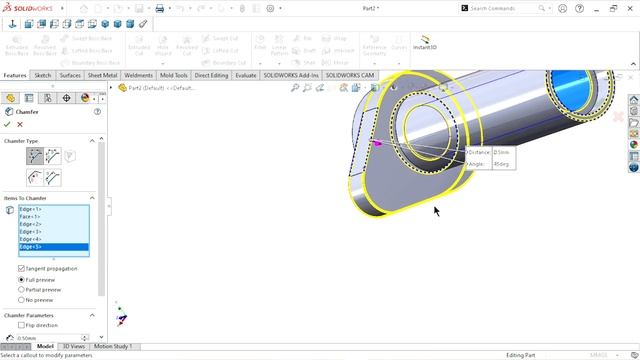
Task: Switch to Evaluate tab
Action: pos(246,75)
